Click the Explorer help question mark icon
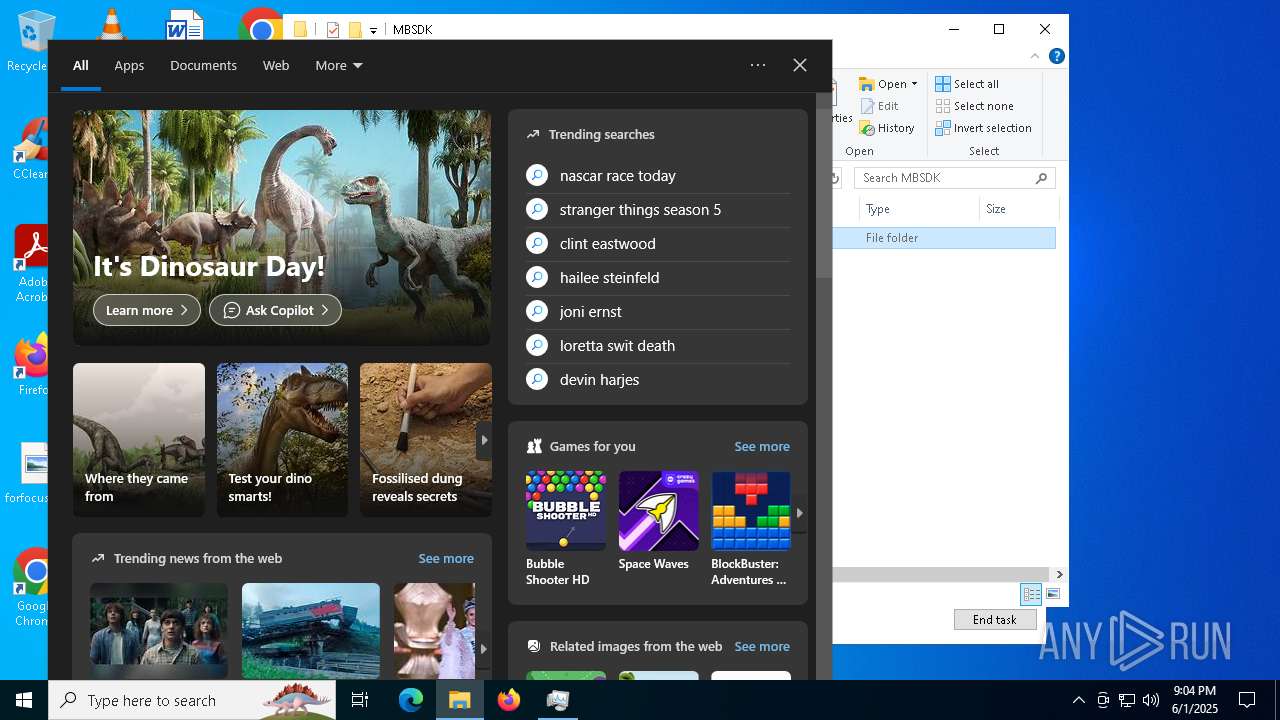Screen dimensions: 1280x720 click(x=1057, y=57)
